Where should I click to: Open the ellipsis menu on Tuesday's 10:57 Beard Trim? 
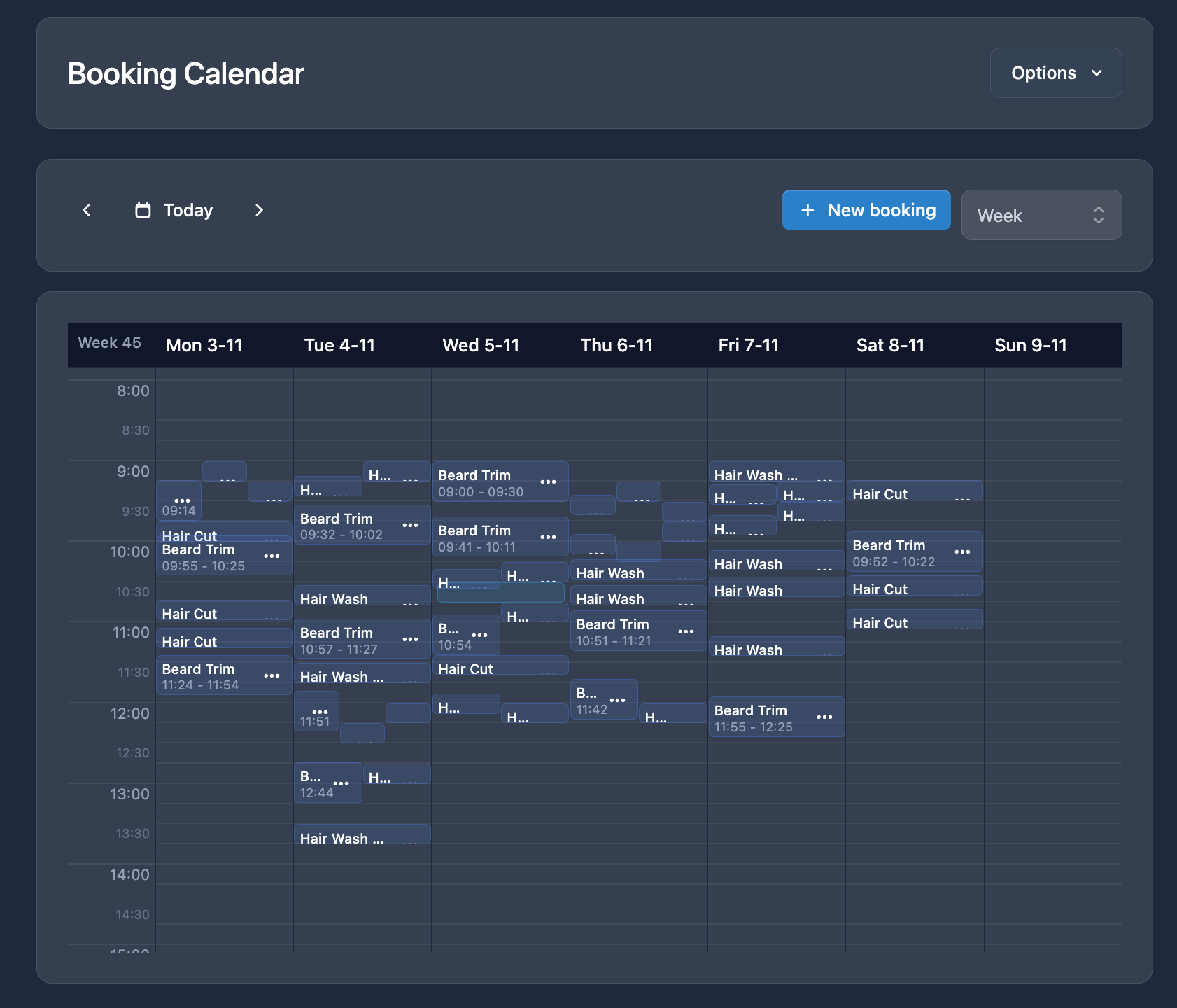tap(411, 639)
